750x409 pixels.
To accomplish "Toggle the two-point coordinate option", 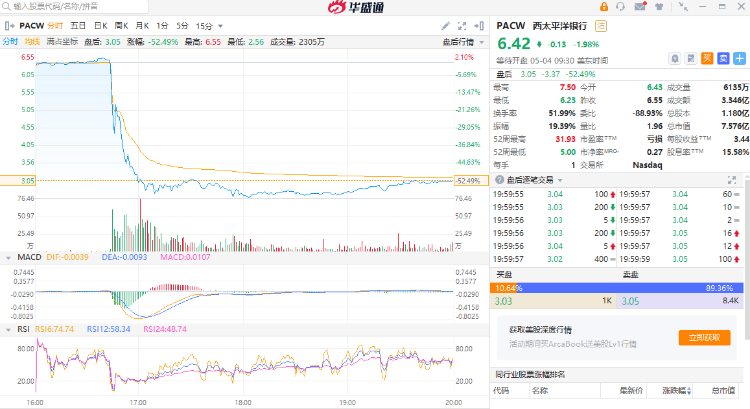I will click(62, 42).
